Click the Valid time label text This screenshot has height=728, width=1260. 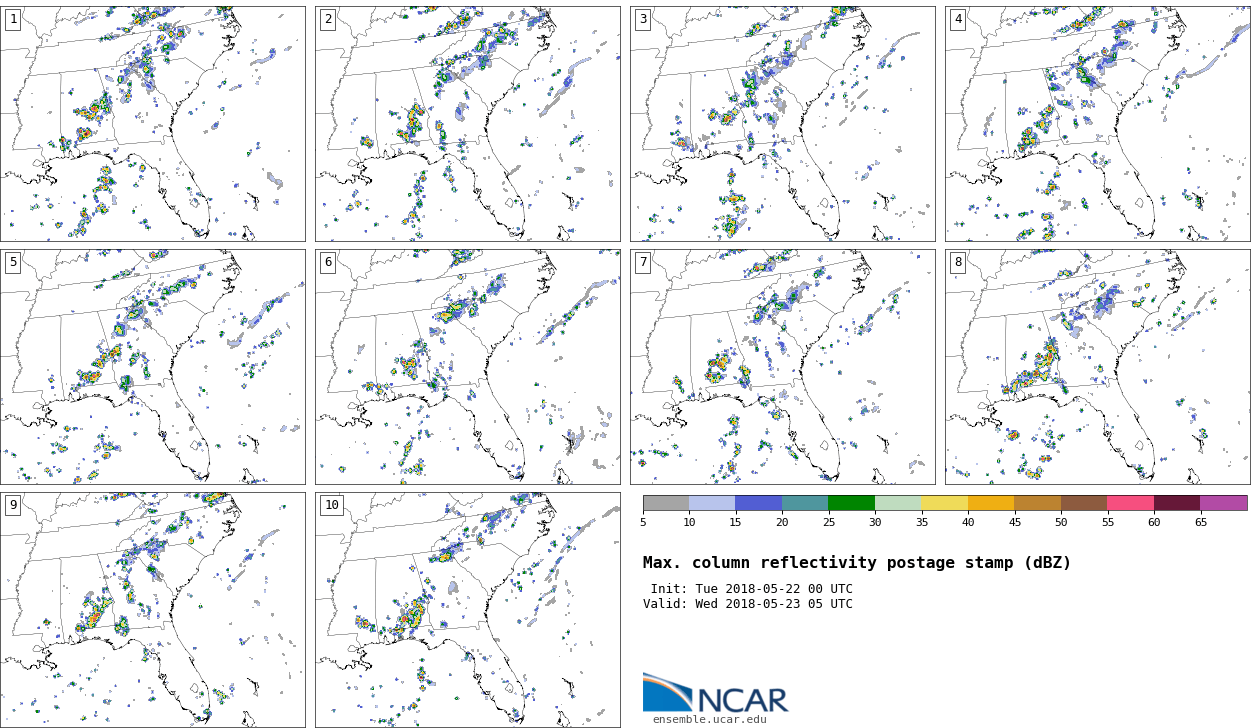(748, 604)
